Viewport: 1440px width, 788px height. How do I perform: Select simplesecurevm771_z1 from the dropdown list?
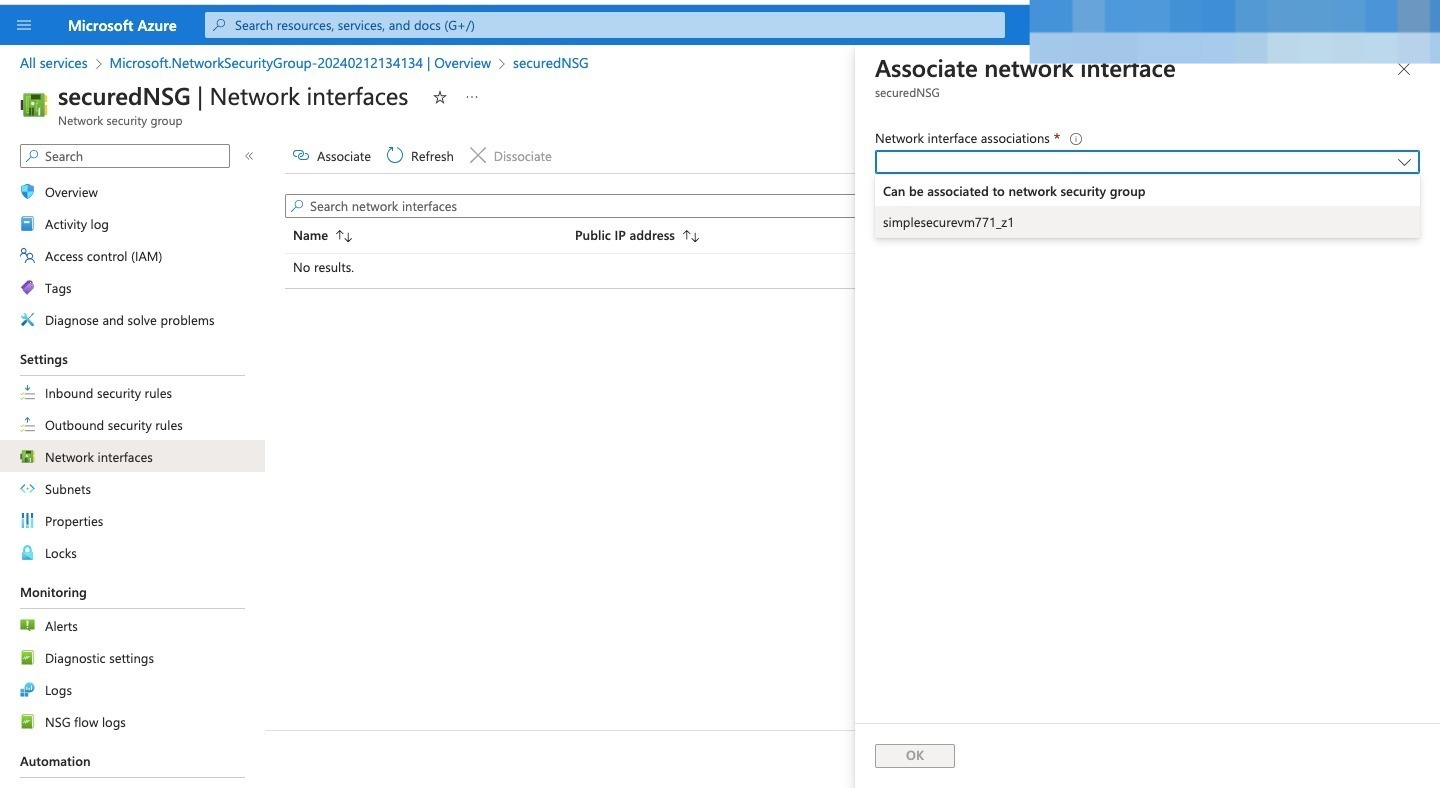[x=1147, y=222]
